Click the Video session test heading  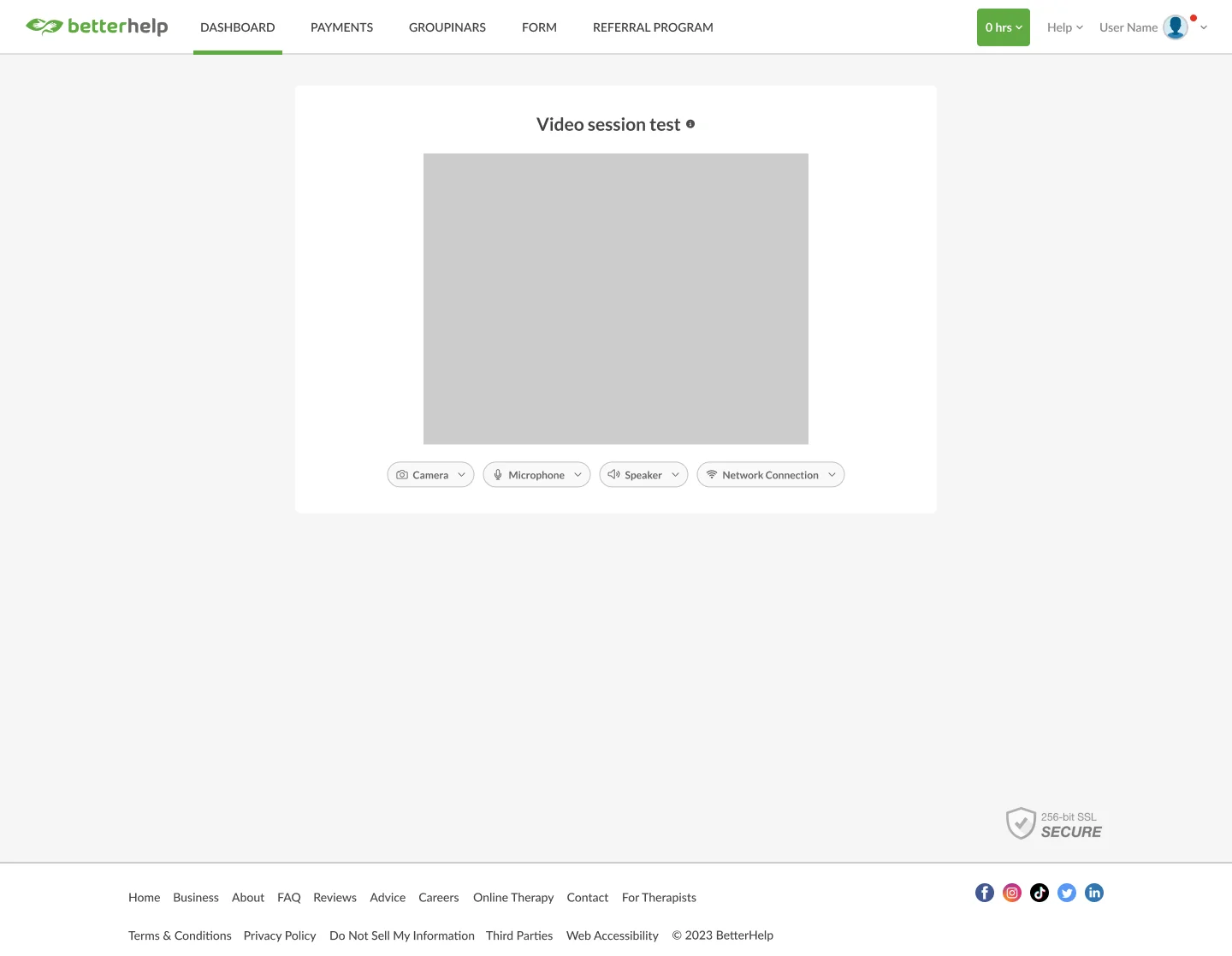tap(608, 125)
